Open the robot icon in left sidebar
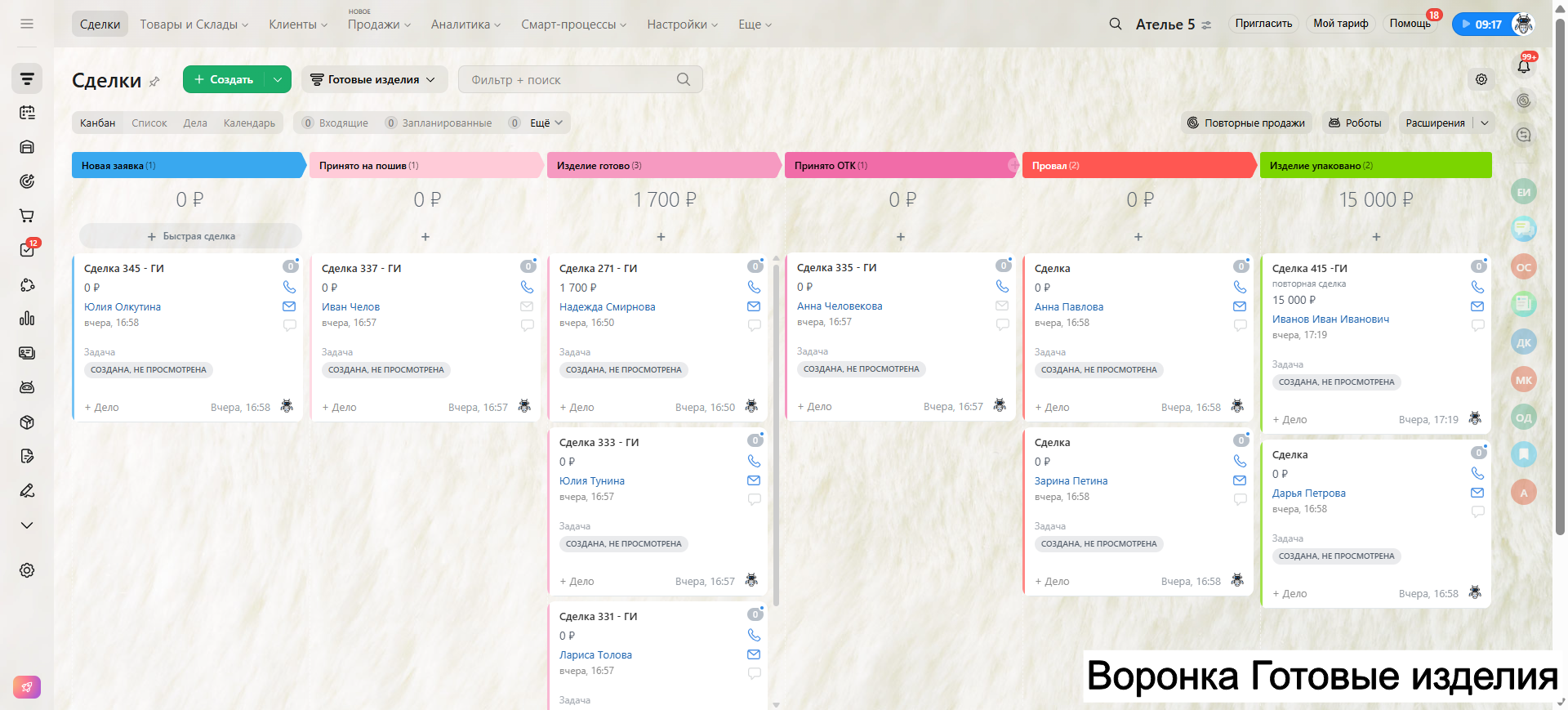 click(27, 387)
